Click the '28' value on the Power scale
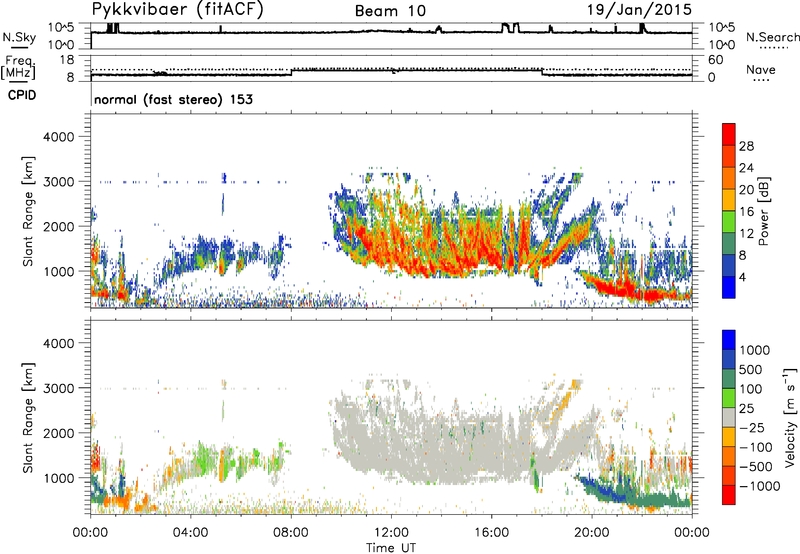 click(746, 146)
